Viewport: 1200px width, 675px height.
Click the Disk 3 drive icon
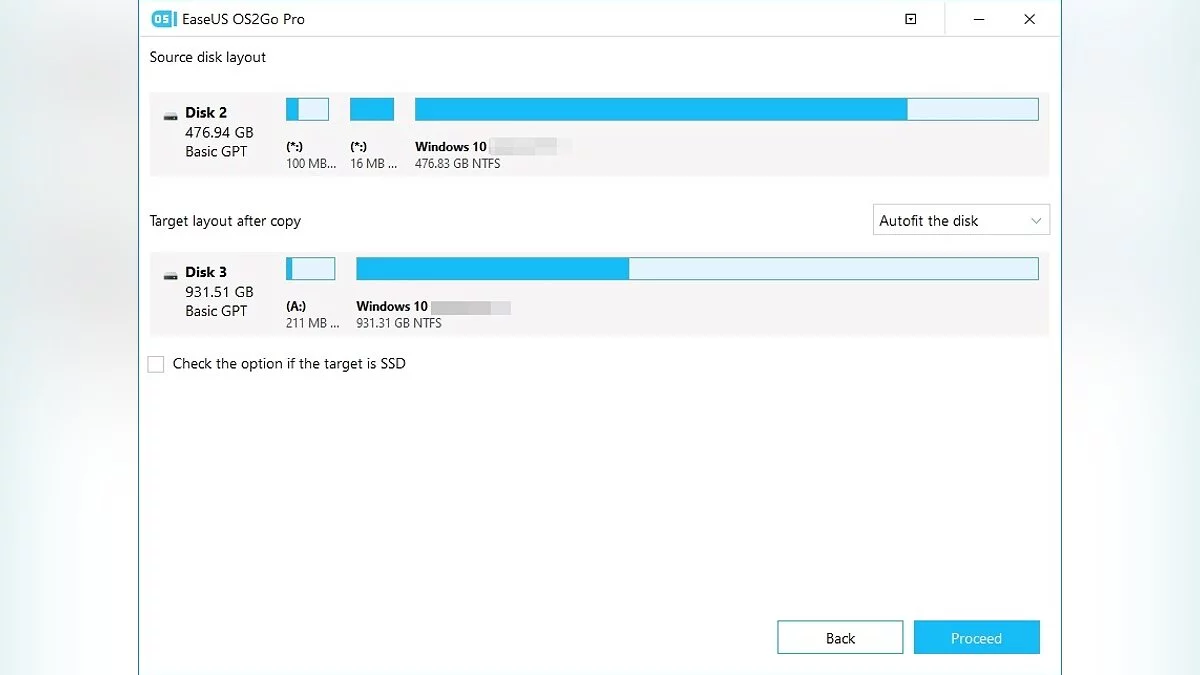[171, 274]
